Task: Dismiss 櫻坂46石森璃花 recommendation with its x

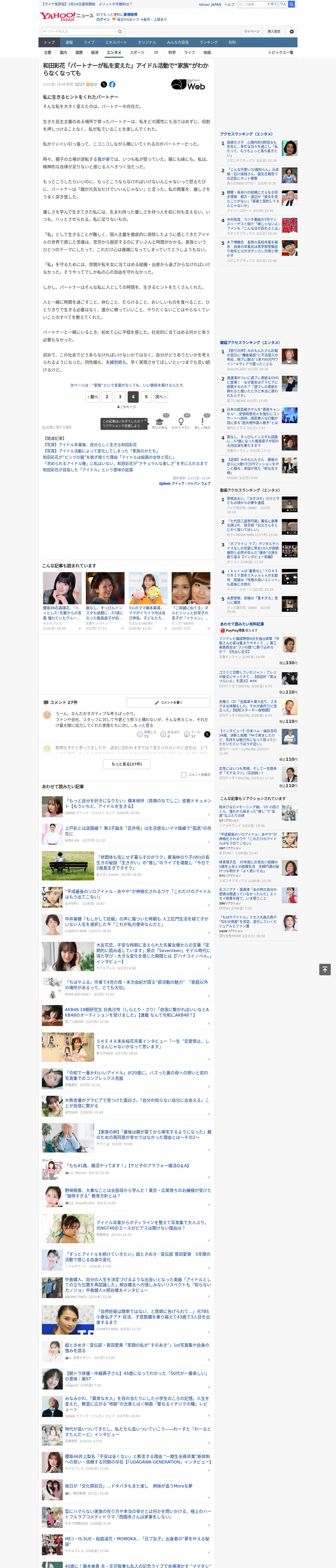Action: tap(79, 629)
